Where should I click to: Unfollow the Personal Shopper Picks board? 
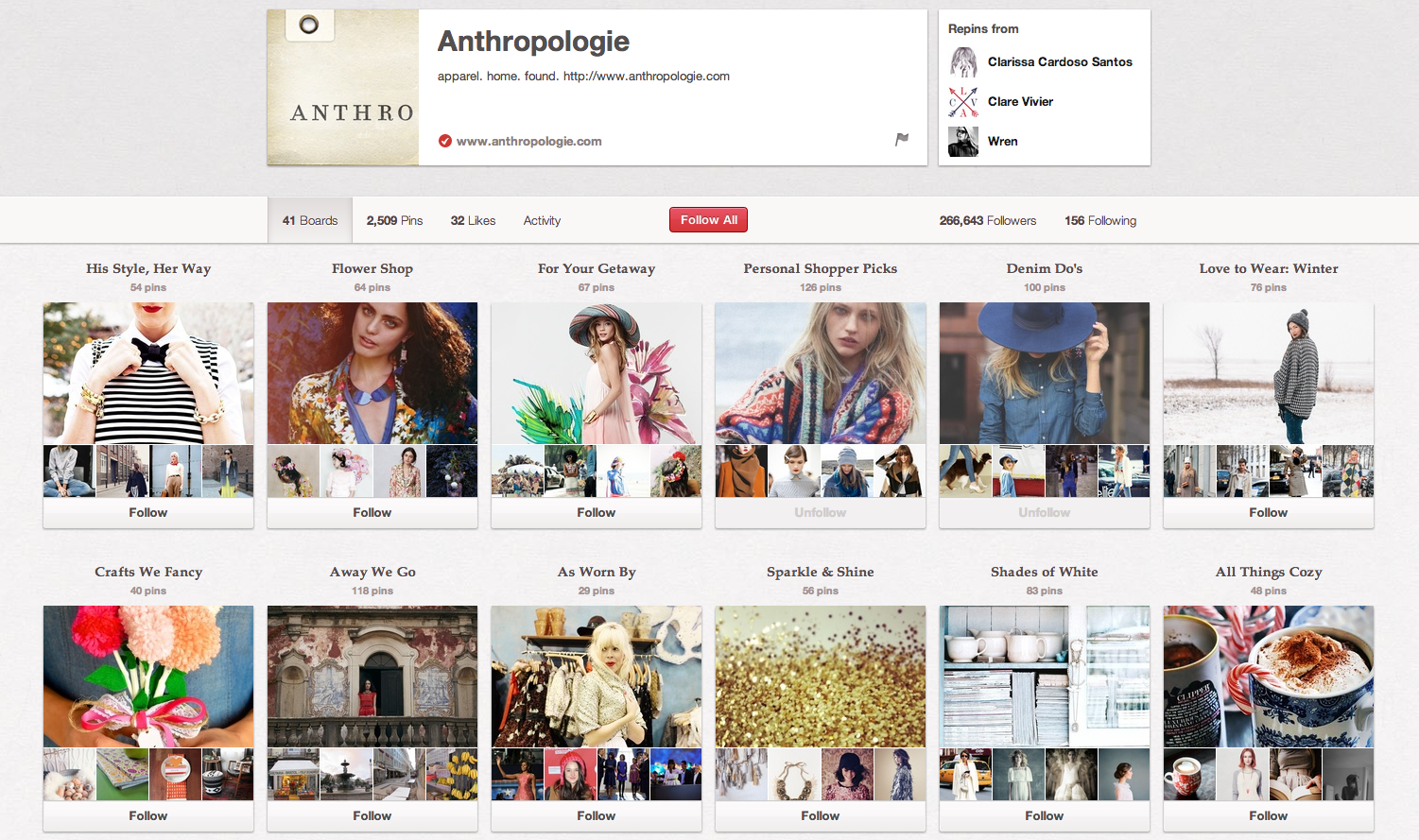(821, 512)
